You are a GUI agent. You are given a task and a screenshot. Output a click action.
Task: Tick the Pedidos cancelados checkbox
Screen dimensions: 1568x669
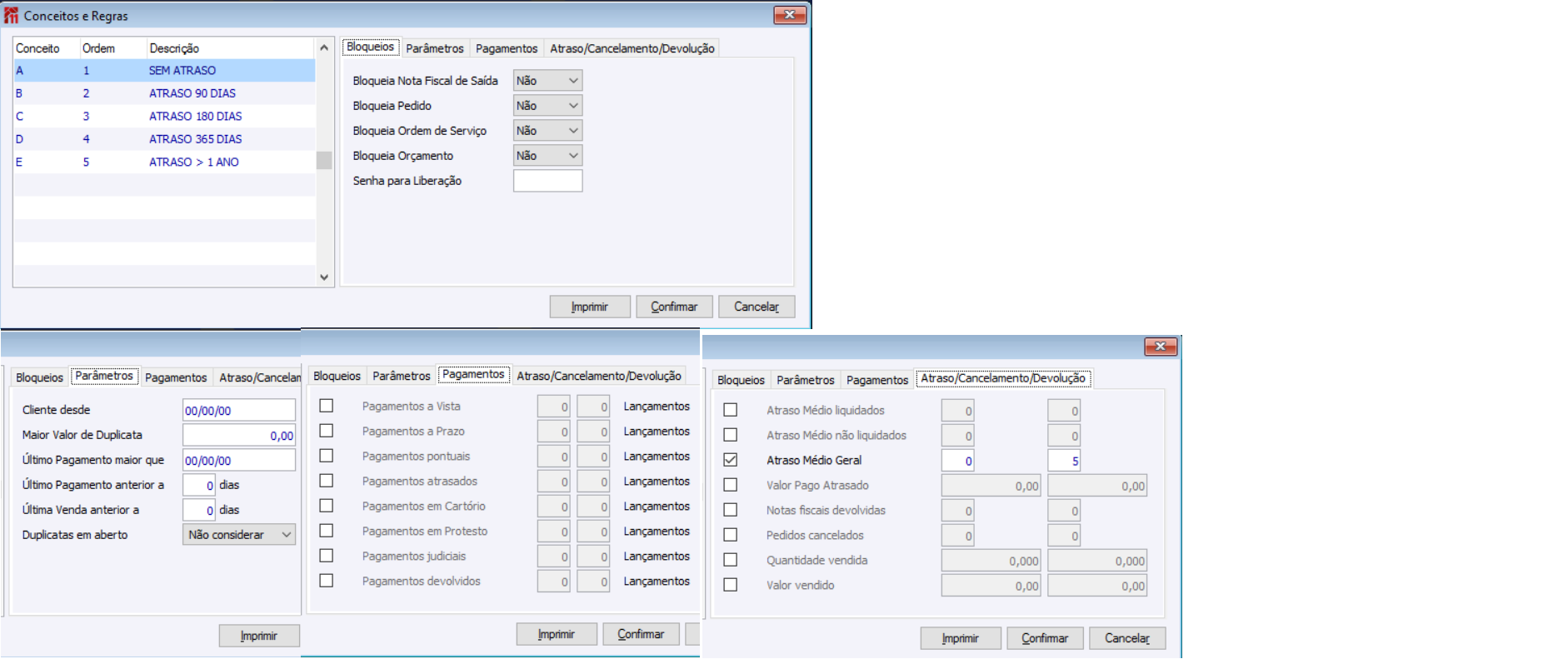click(731, 535)
